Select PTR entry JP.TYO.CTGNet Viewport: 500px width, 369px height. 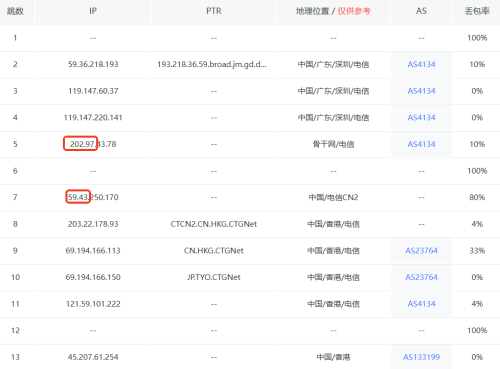pos(214,277)
